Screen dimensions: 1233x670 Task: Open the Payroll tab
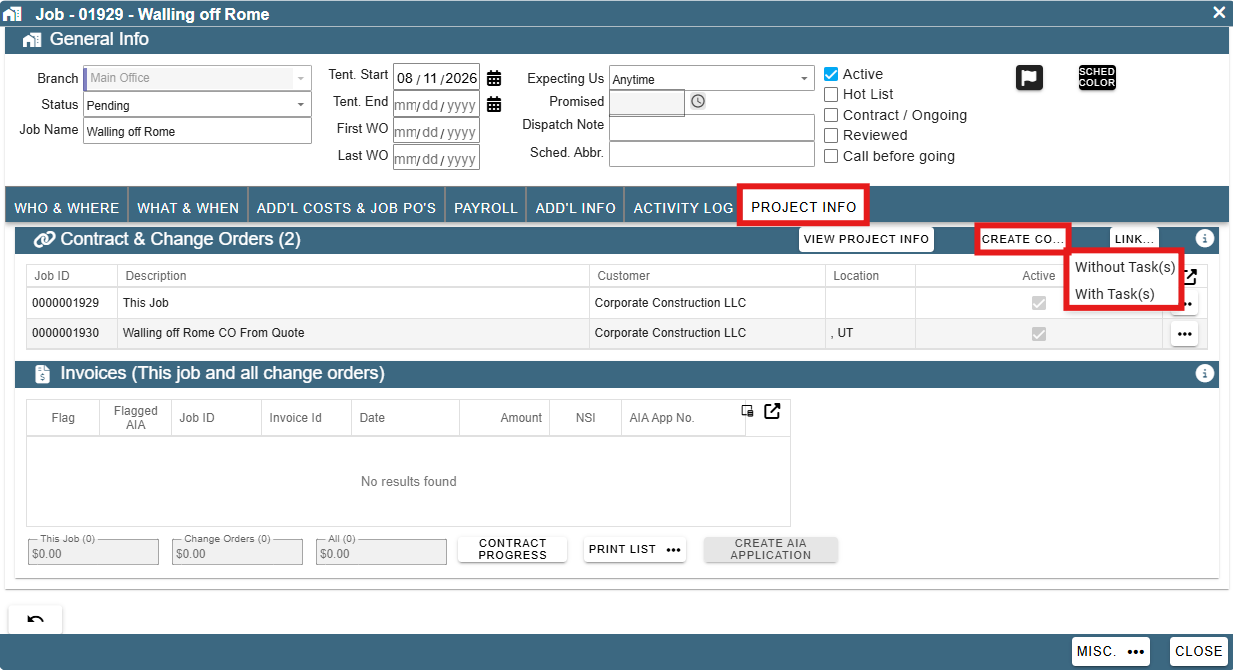pos(485,208)
